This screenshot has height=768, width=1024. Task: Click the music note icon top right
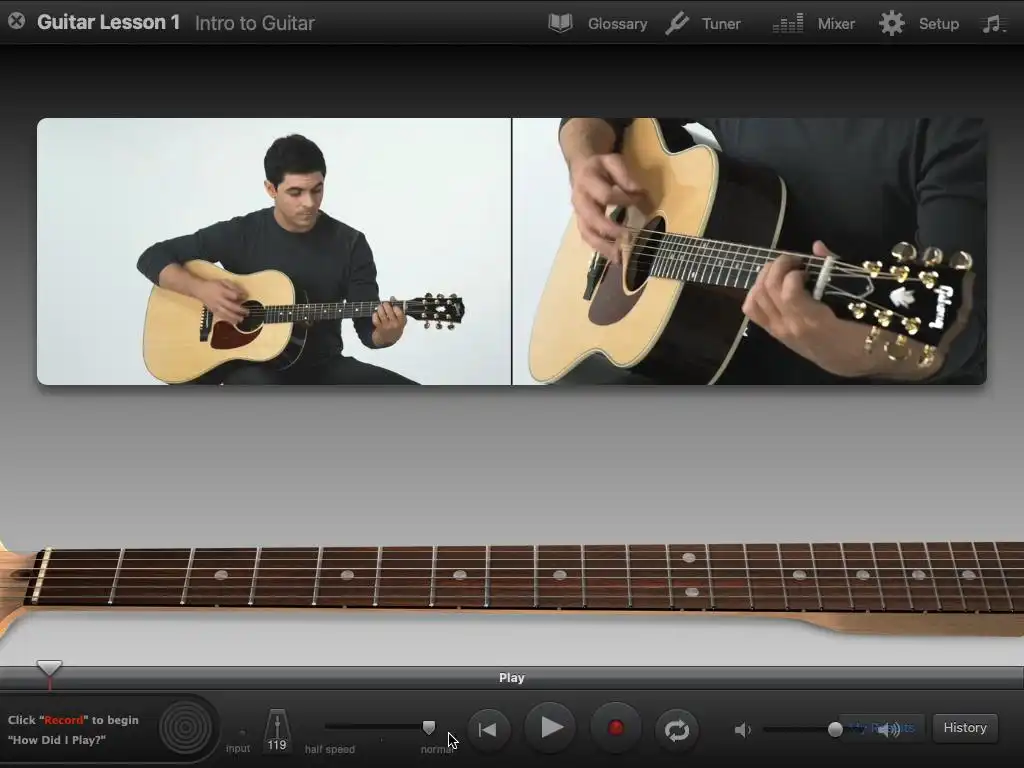(x=993, y=24)
